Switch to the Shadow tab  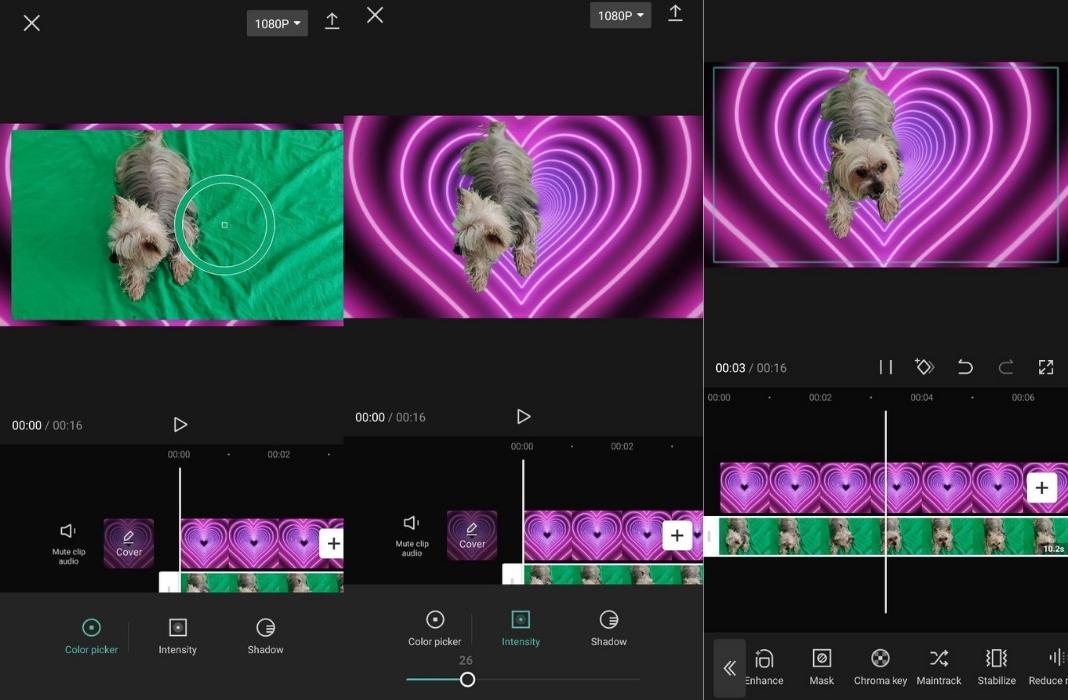608,627
